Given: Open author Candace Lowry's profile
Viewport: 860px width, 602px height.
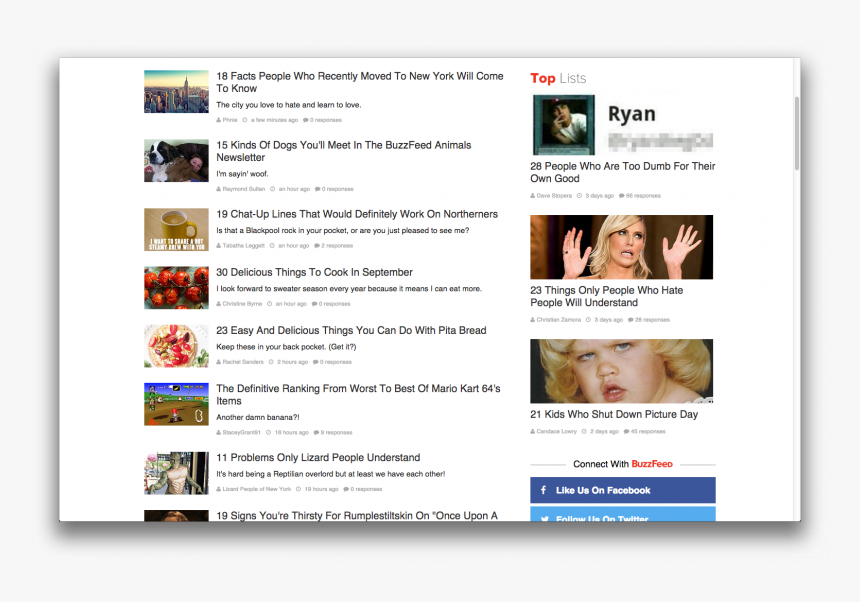Looking at the screenshot, I should tap(557, 431).
